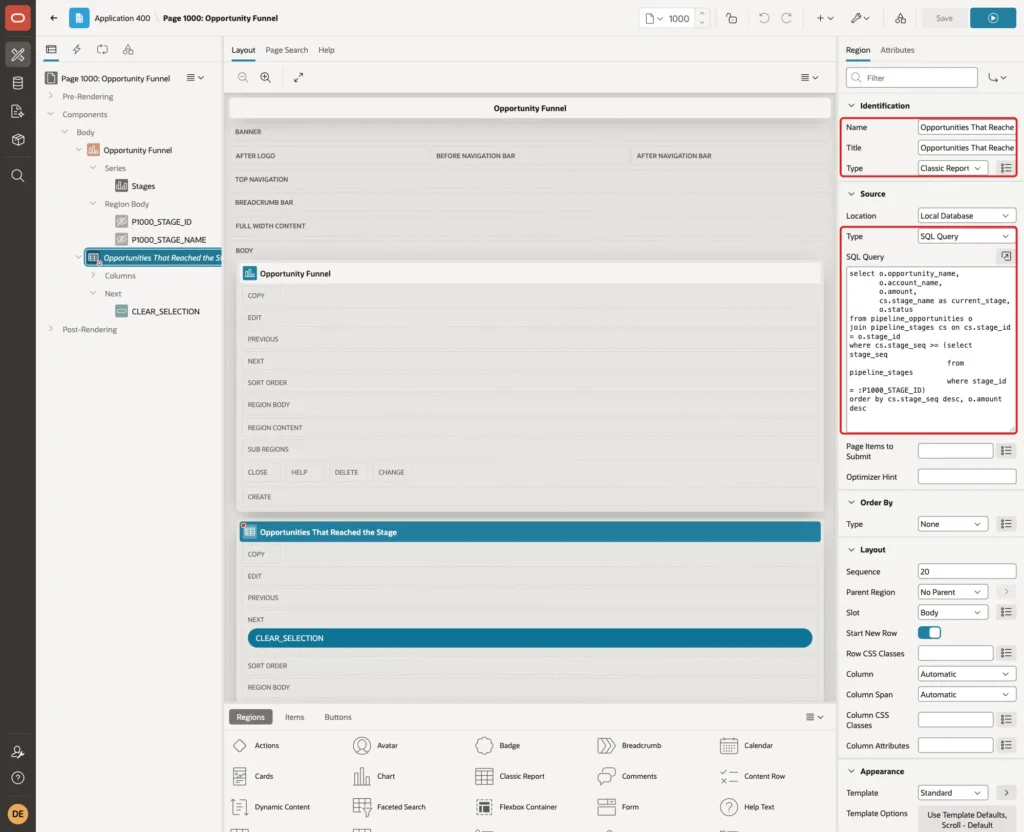
Task: Click the Save button
Action: [944, 18]
